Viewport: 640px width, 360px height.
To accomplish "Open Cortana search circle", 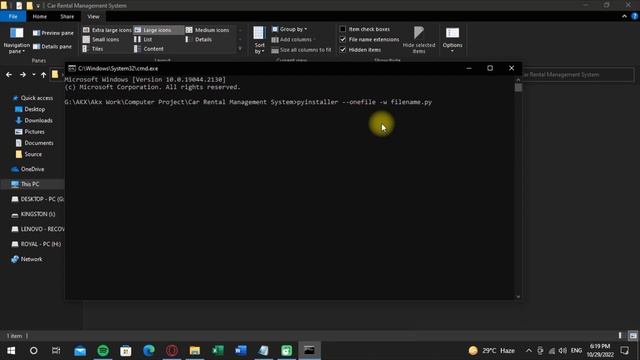I will pos(33,351).
